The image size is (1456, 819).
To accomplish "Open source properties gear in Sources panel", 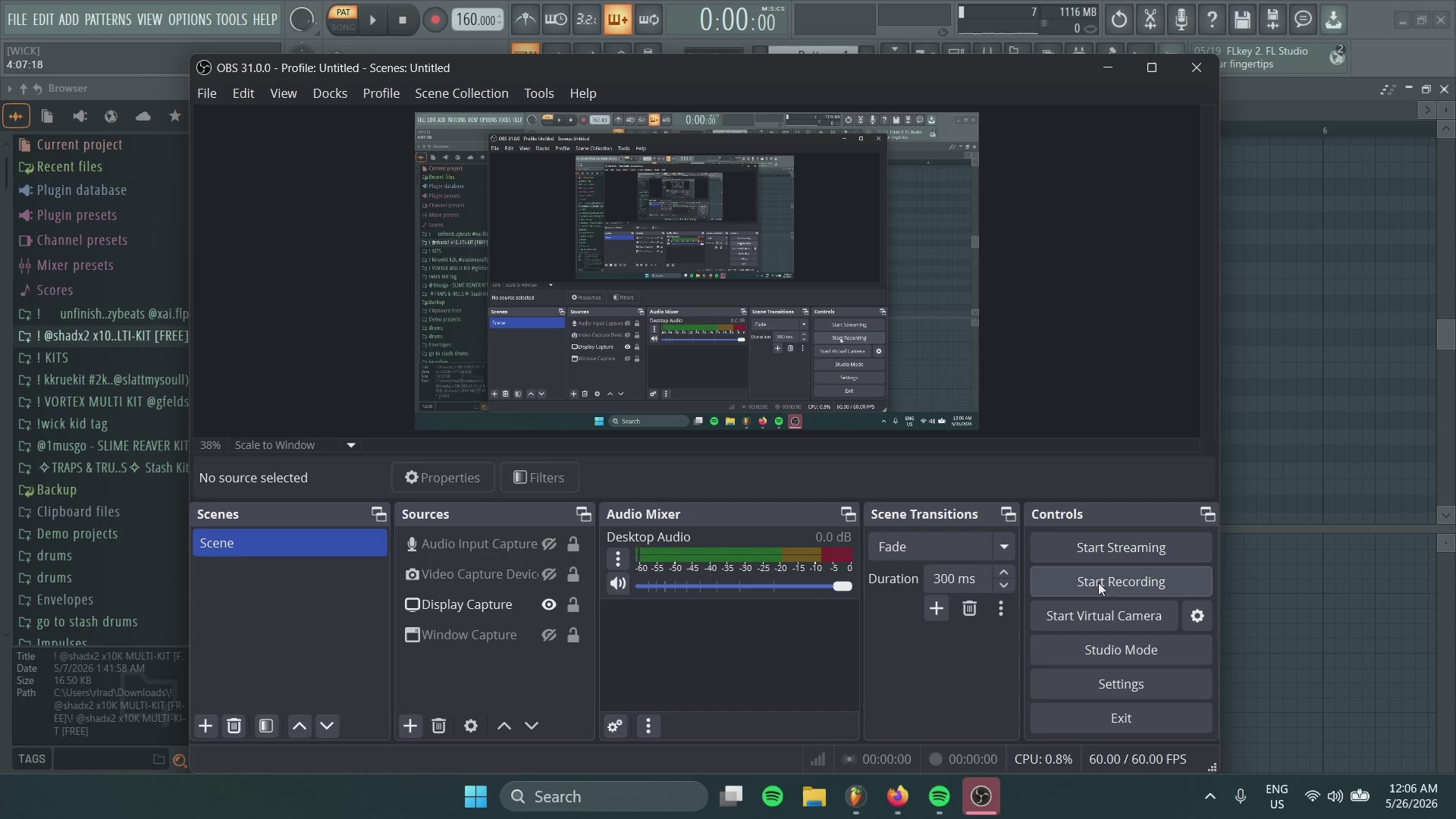I will (471, 726).
